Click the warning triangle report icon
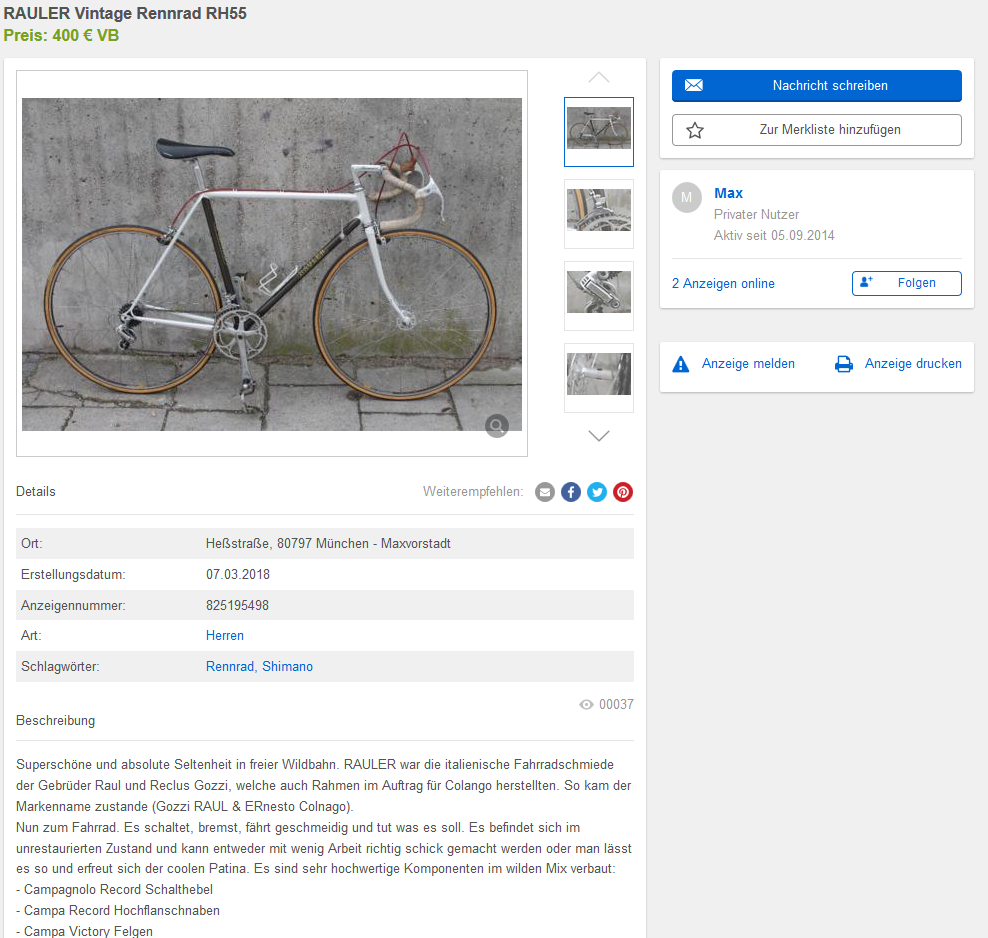The image size is (988, 938). [681, 364]
